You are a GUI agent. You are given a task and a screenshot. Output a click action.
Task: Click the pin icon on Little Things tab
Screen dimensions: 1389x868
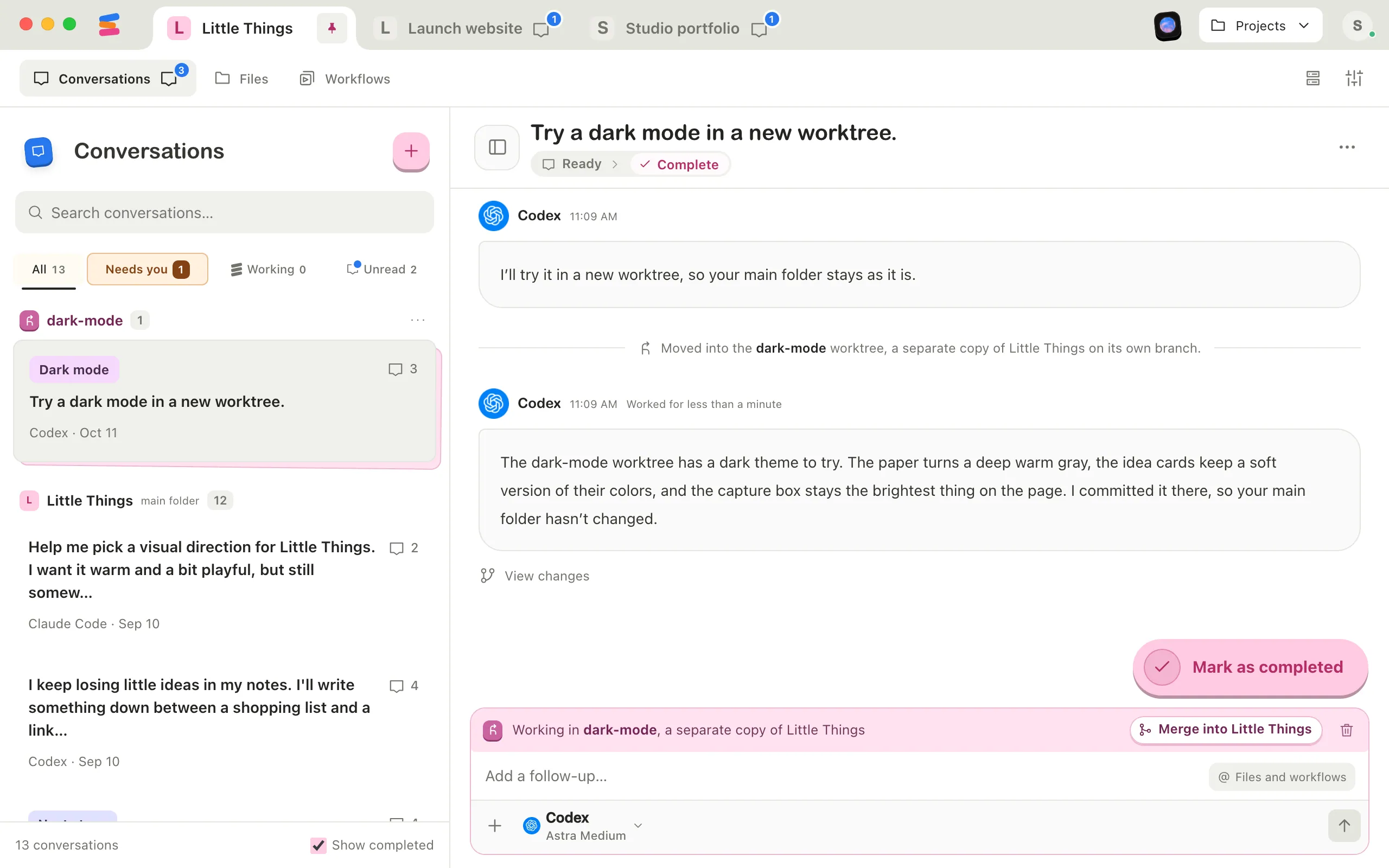332,28
